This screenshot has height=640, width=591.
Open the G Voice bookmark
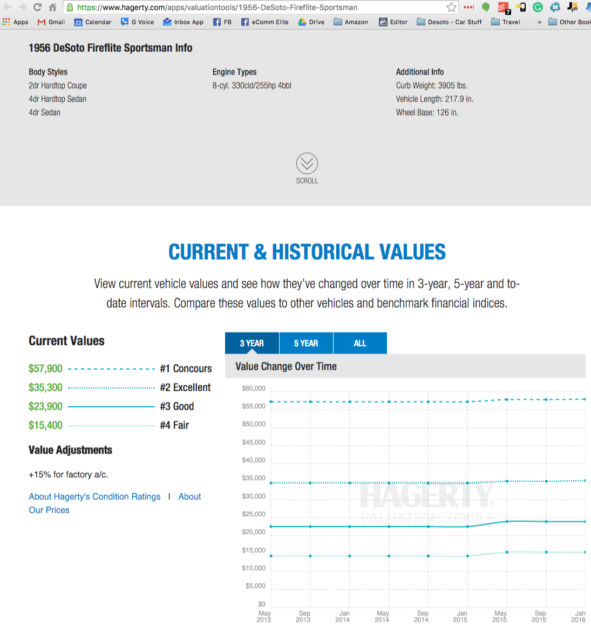click(137, 22)
